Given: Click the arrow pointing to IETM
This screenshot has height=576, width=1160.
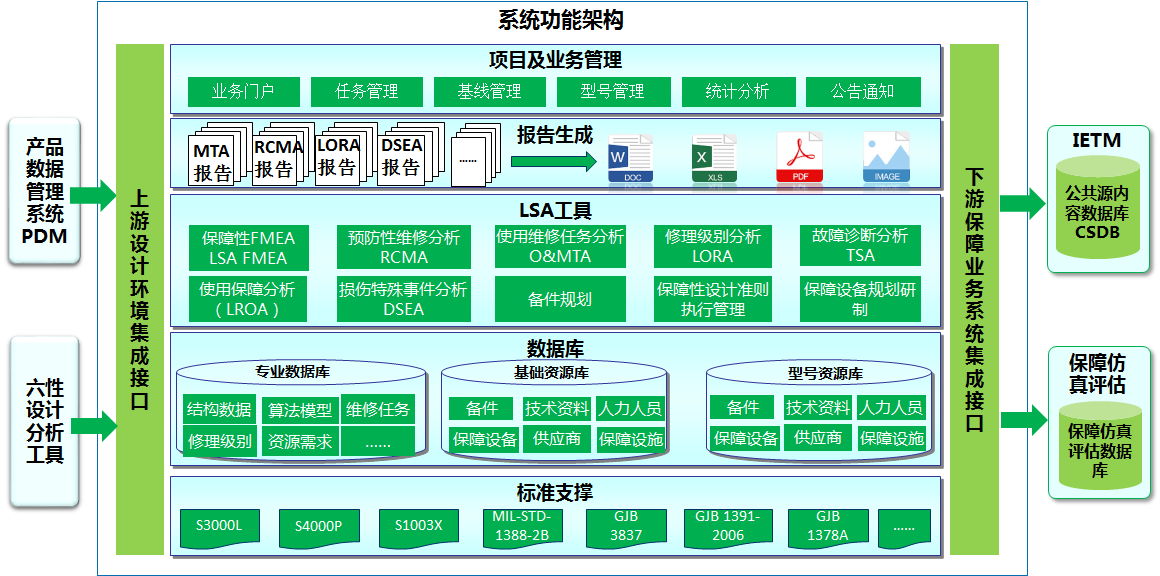Looking at the screenshot, I should [x=1023, y=203].
